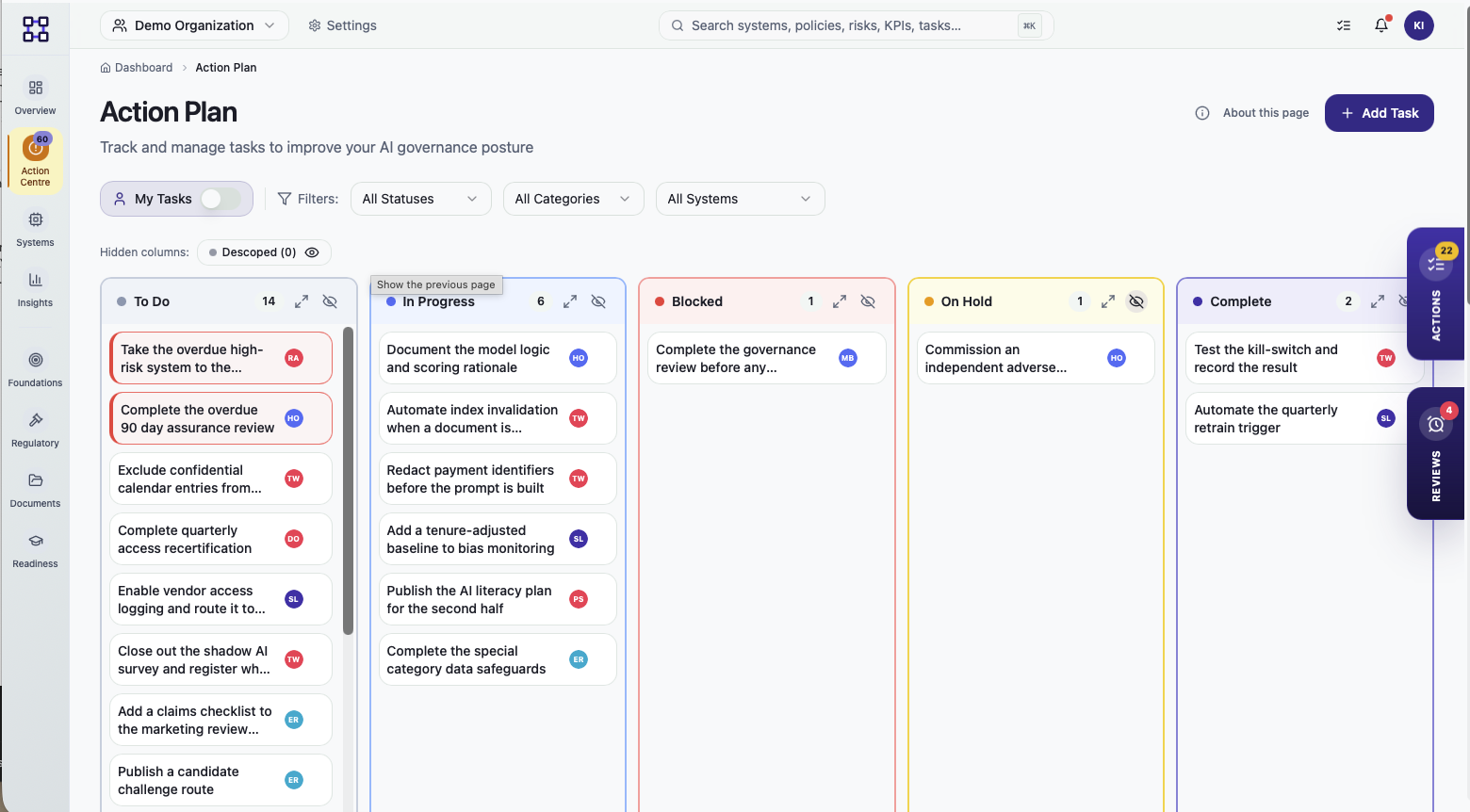Open the Systems sidebar section
1470x812 pixels.
(x=35, y=229)
